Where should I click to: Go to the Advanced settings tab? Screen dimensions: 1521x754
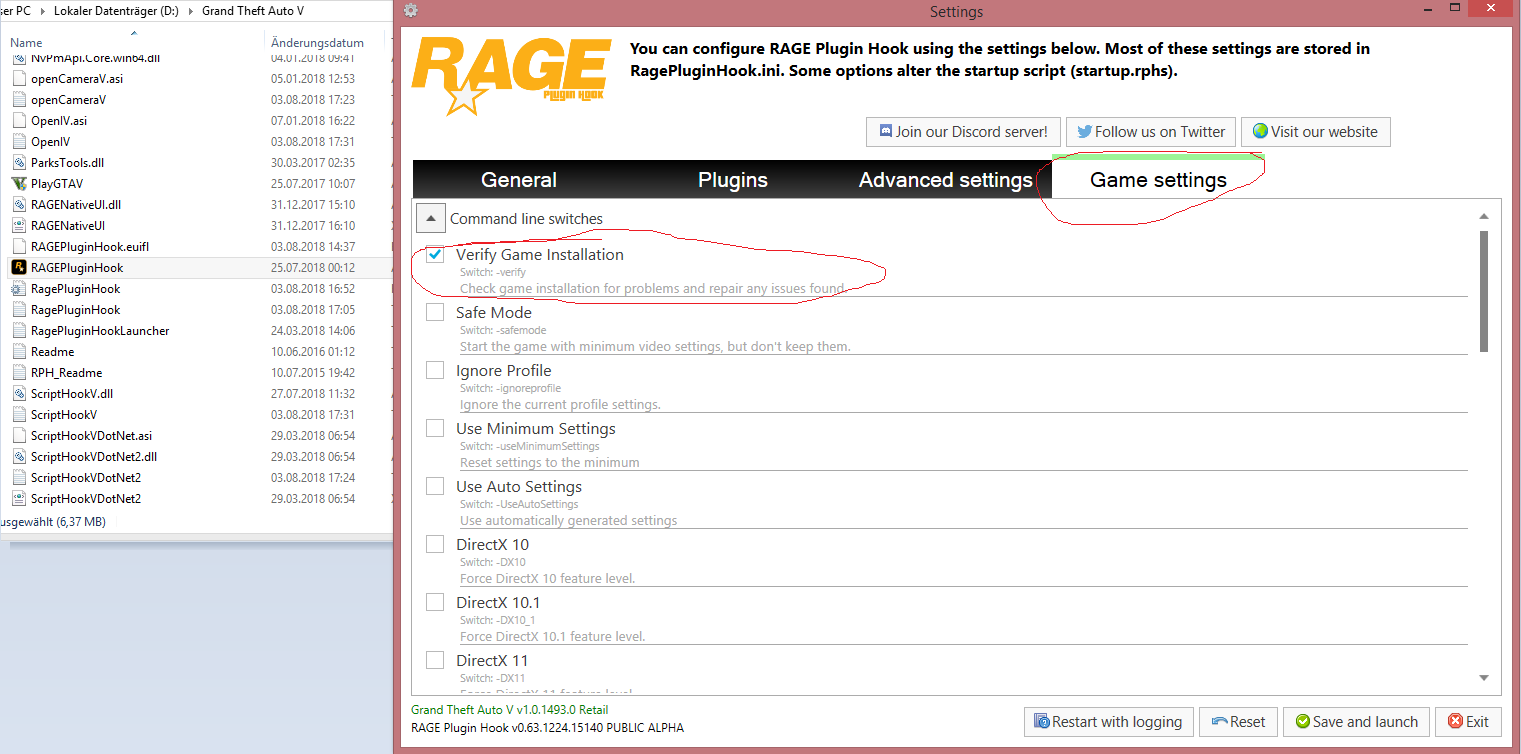(x=946, y=180)
